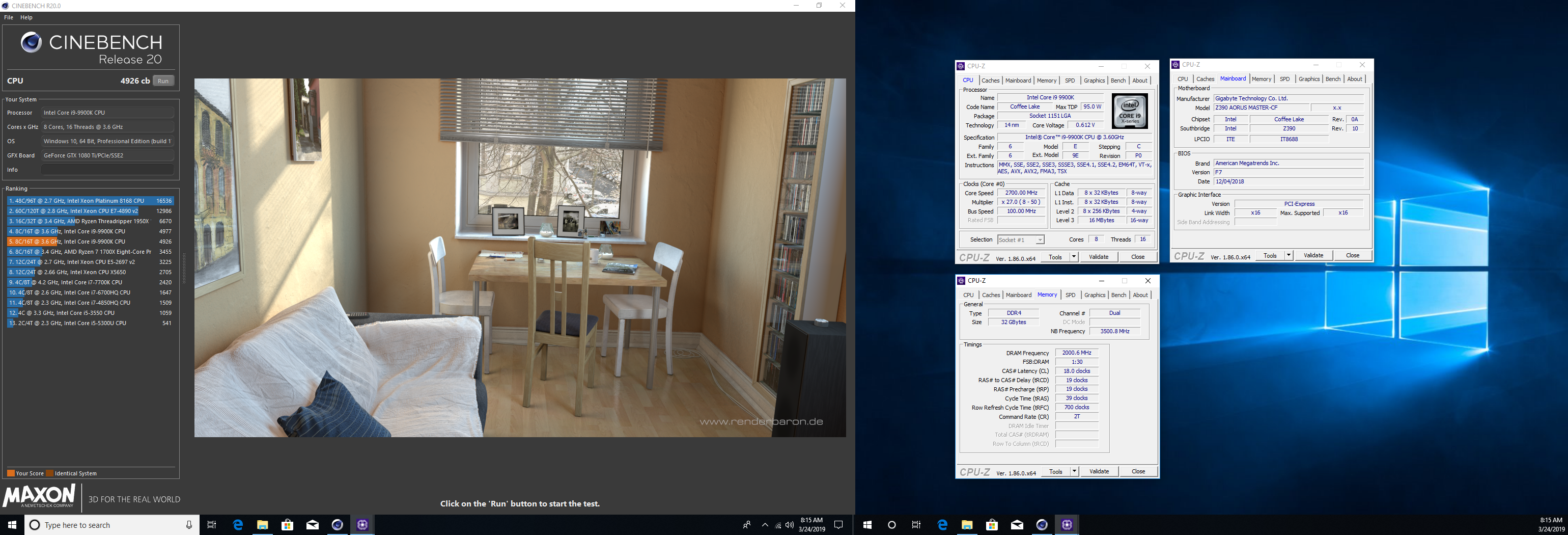Open the File menu in Cinebench
The width and height of the screenshot is (1568, 535).
coord(9,18)
